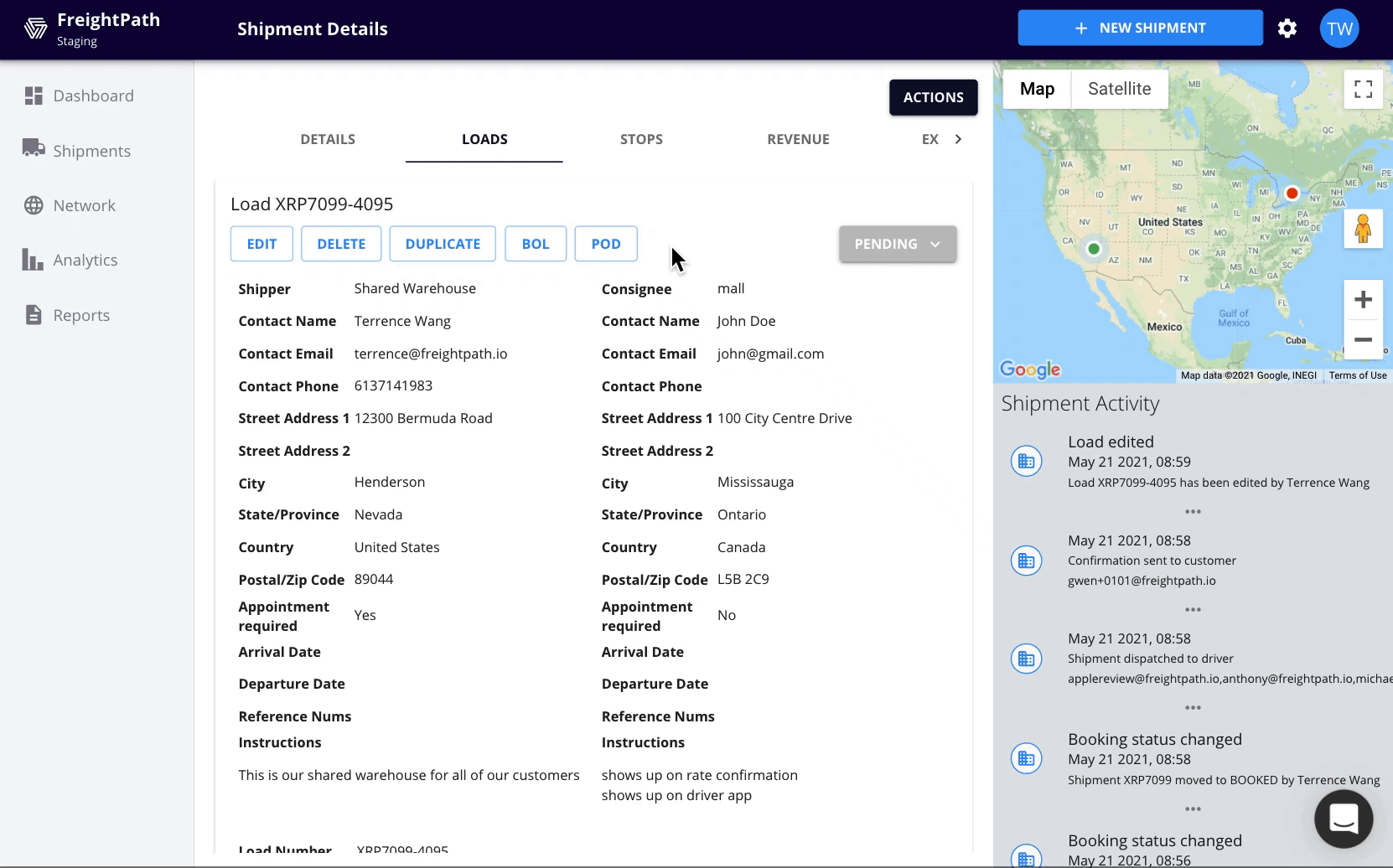Click the green origin map marker
1393x868 pixels.
click(x=1093, y=249)
